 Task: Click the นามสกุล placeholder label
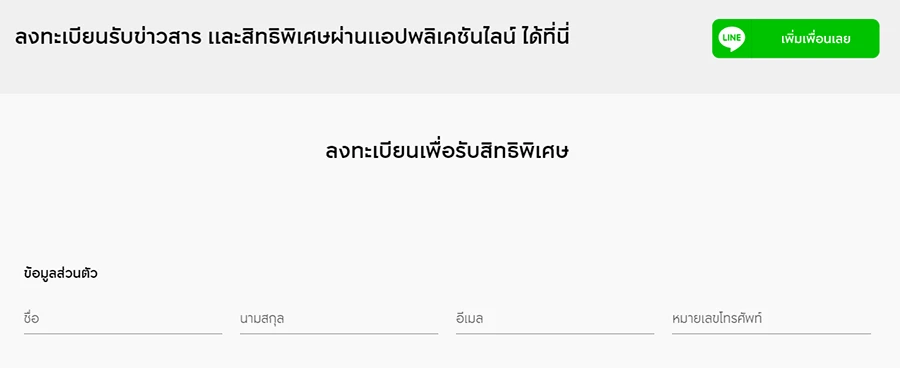262,319
